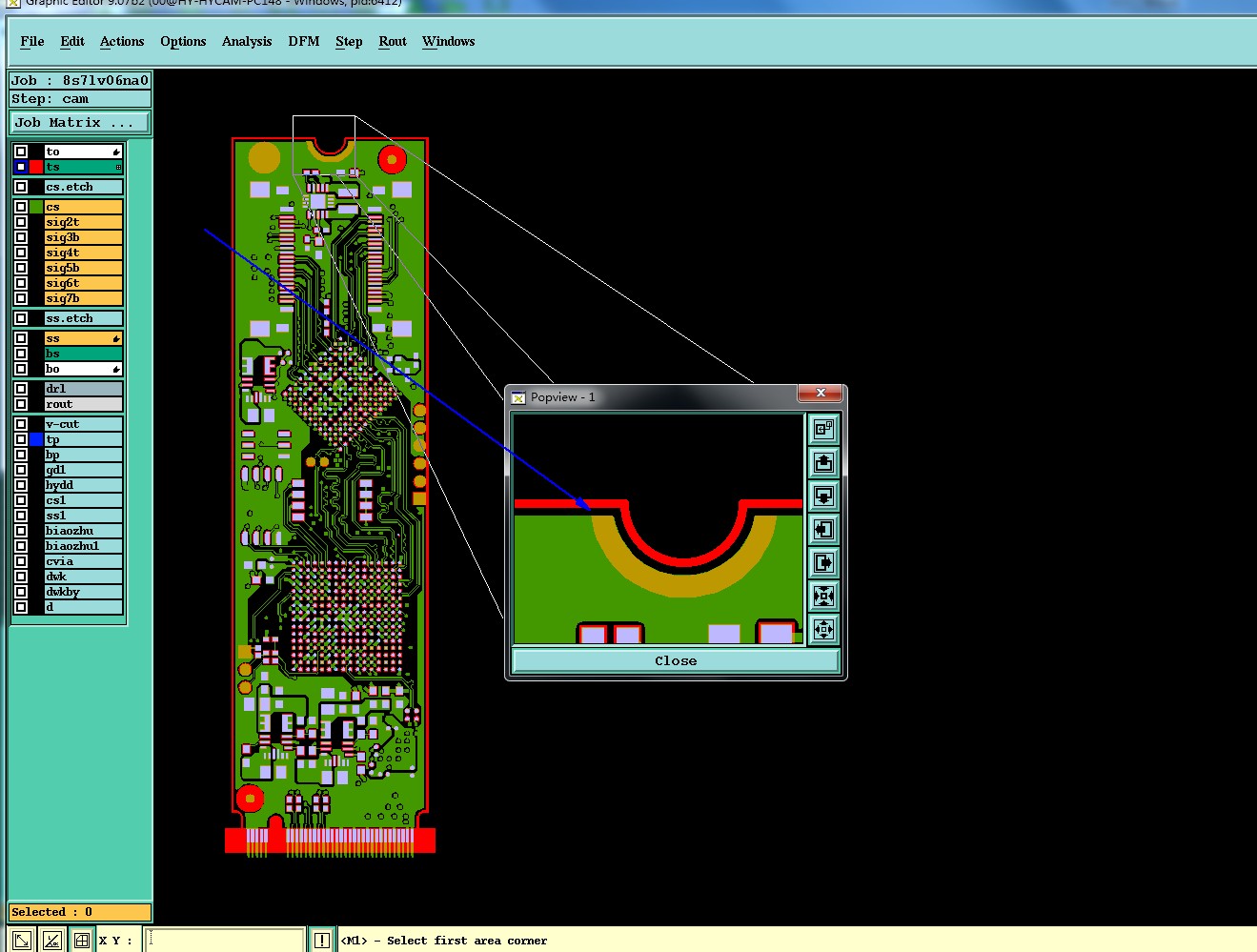
Task: Click the angle snap icon in the status bar
Action: [52, 941]
